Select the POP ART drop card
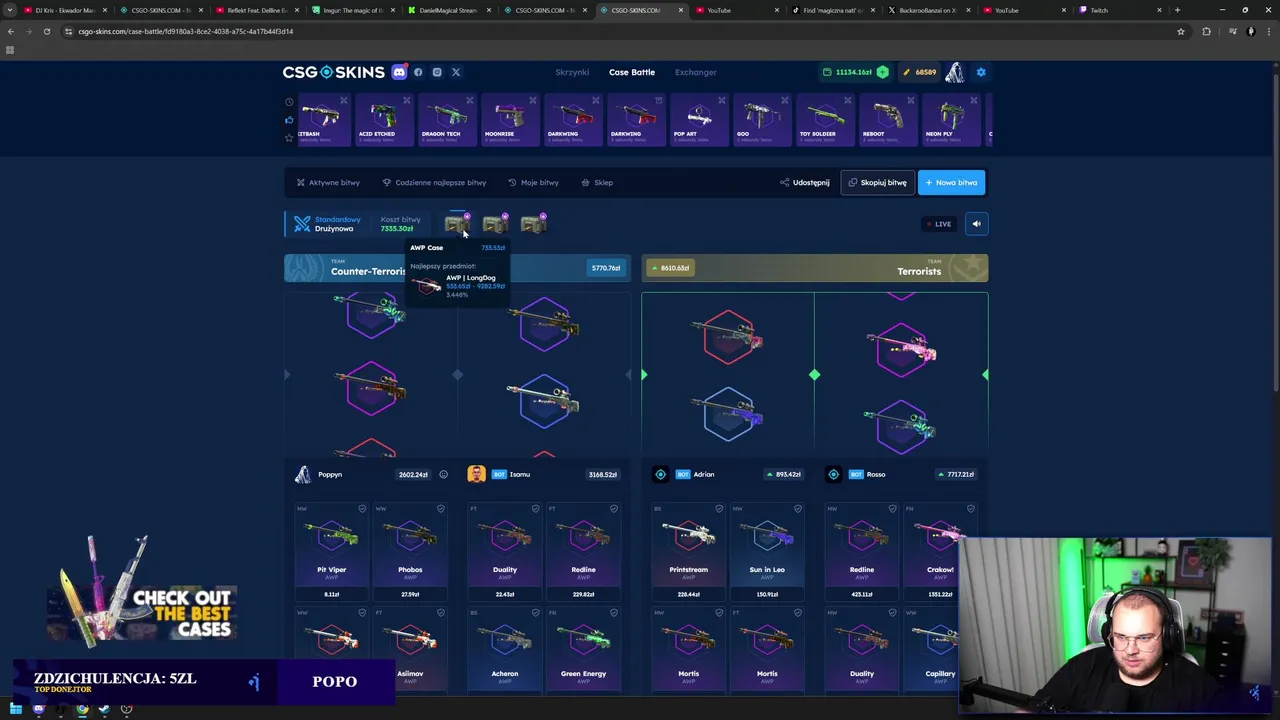The width and height of the screenshot is (1280, 720). (699, 120)
